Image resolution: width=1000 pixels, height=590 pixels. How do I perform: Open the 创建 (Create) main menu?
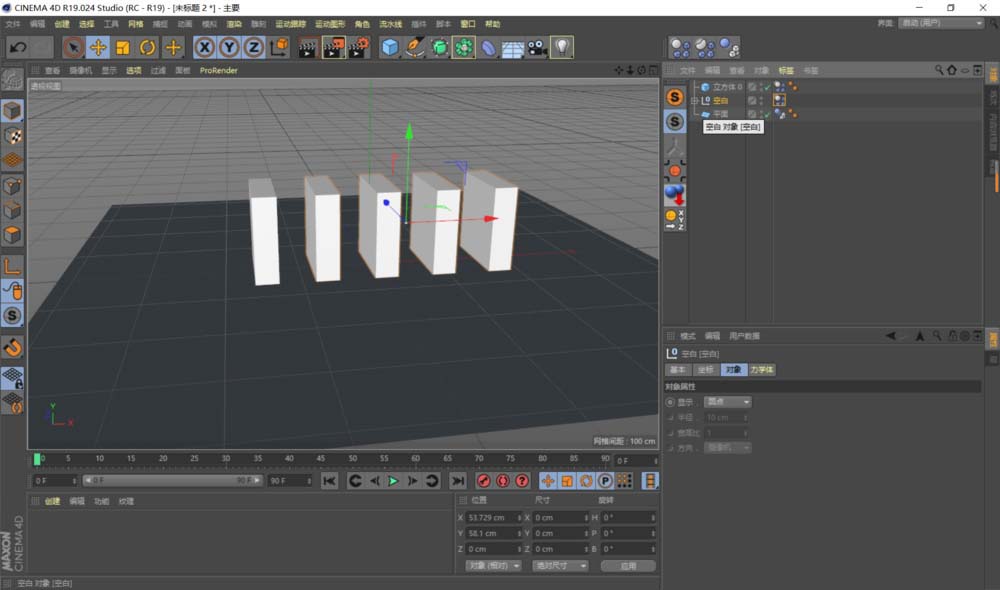click(62, 24)
